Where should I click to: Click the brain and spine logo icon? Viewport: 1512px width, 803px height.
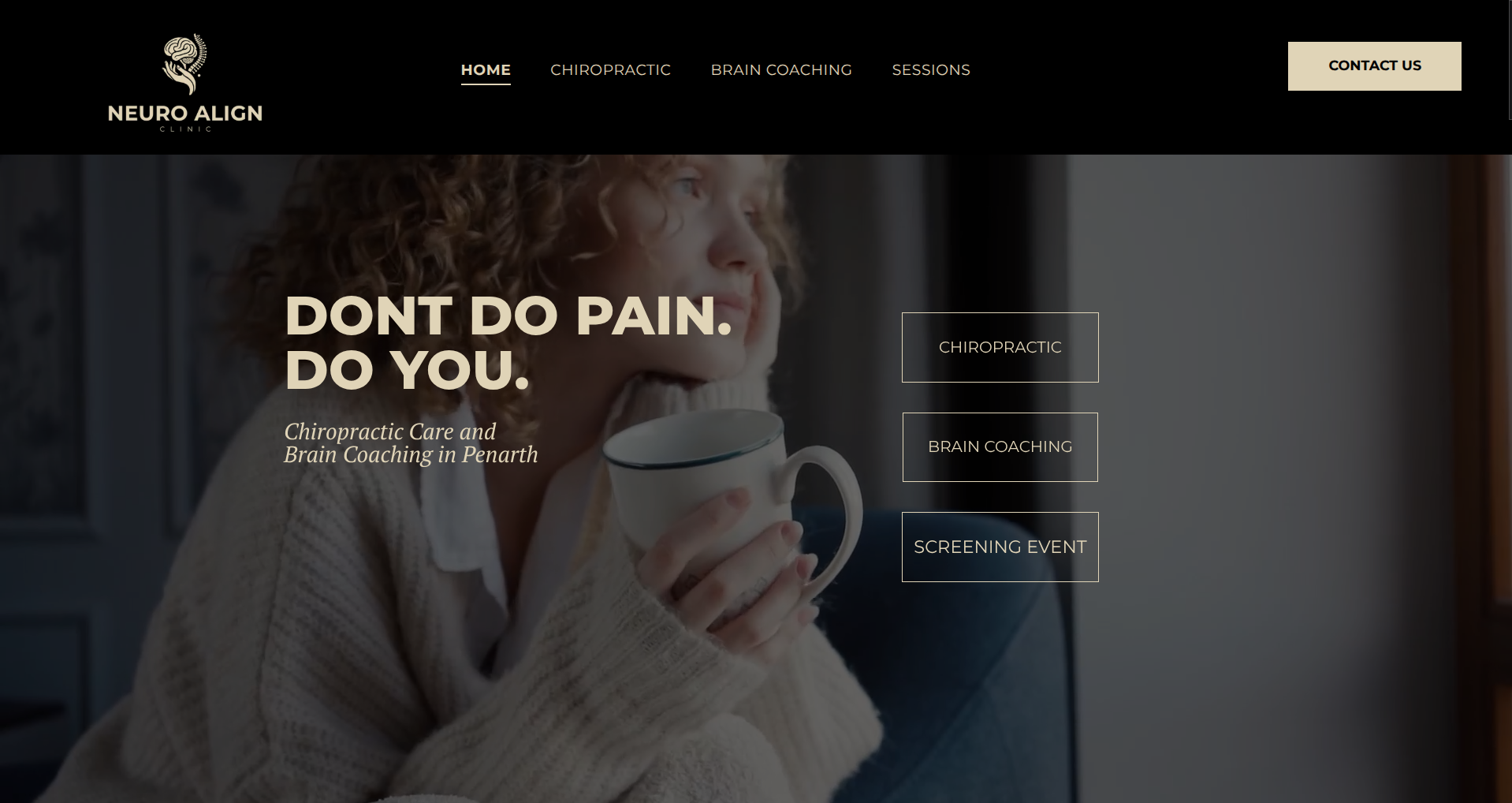185,65
